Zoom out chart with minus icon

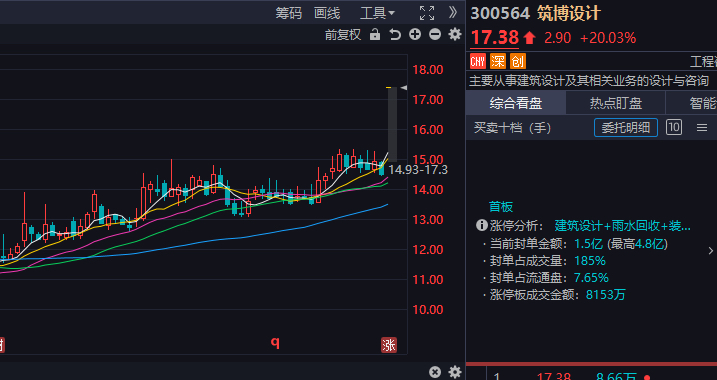click(435, 34)
